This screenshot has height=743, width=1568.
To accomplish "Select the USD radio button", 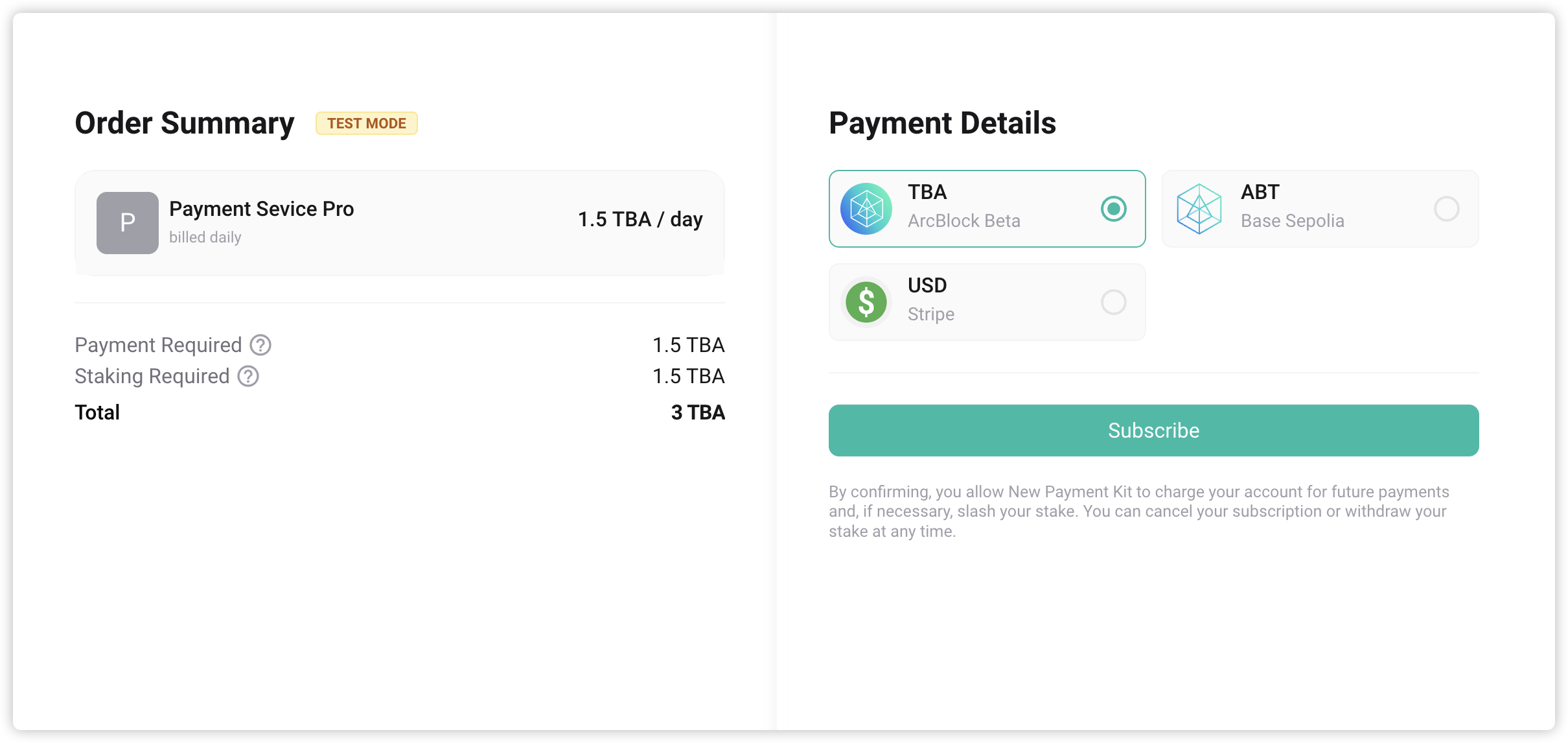I will [1113, 302].
